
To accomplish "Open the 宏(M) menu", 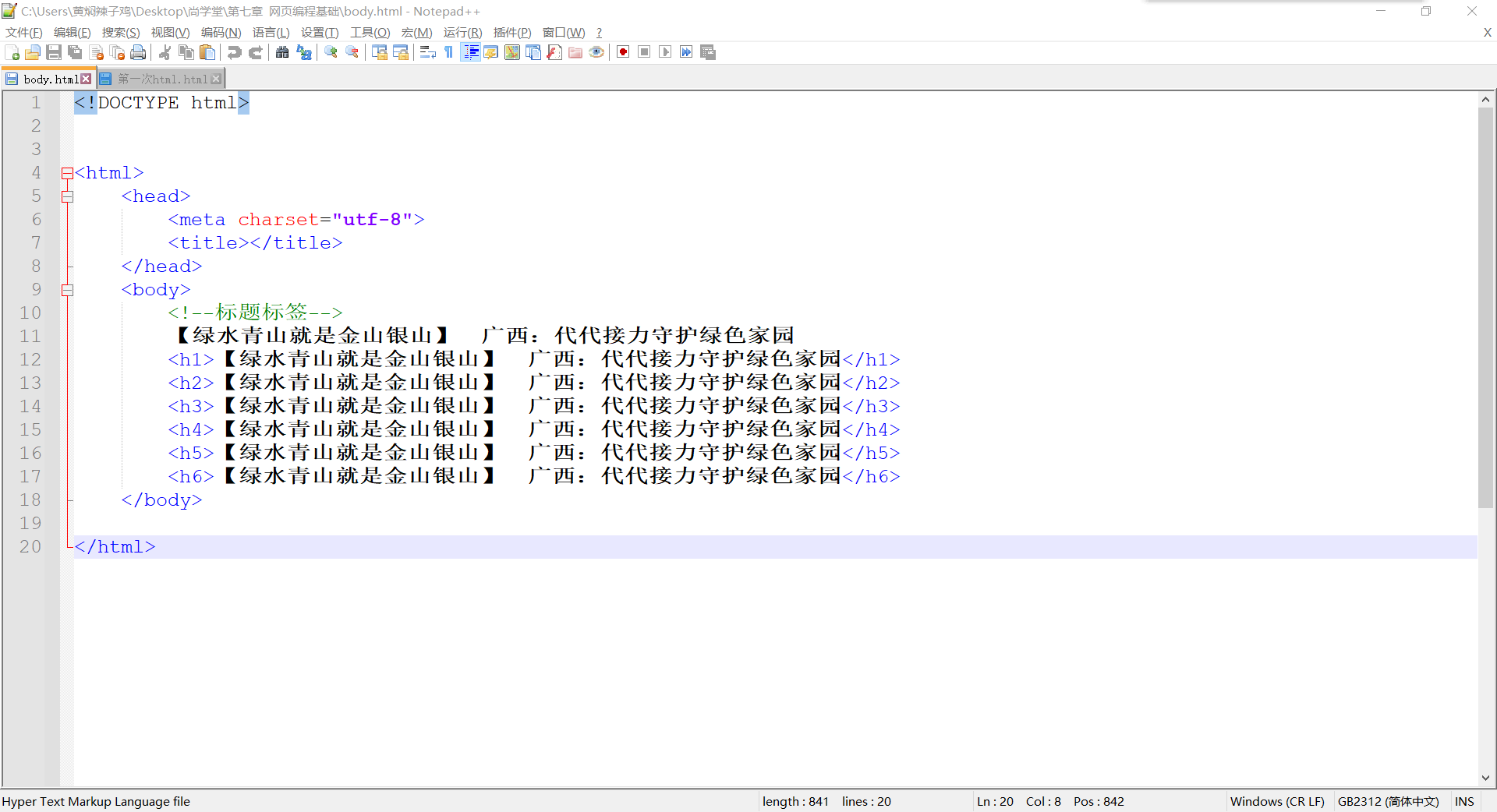I will [x=416, y=32].
